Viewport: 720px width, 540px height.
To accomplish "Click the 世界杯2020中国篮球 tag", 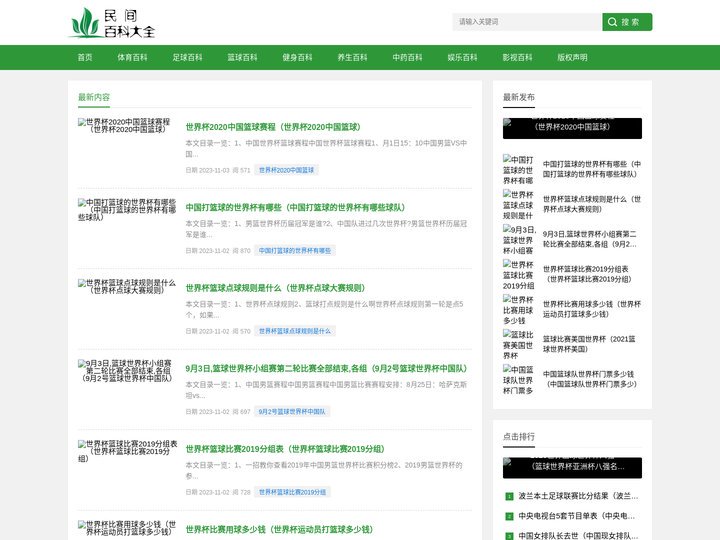I will tap(287, 170).
